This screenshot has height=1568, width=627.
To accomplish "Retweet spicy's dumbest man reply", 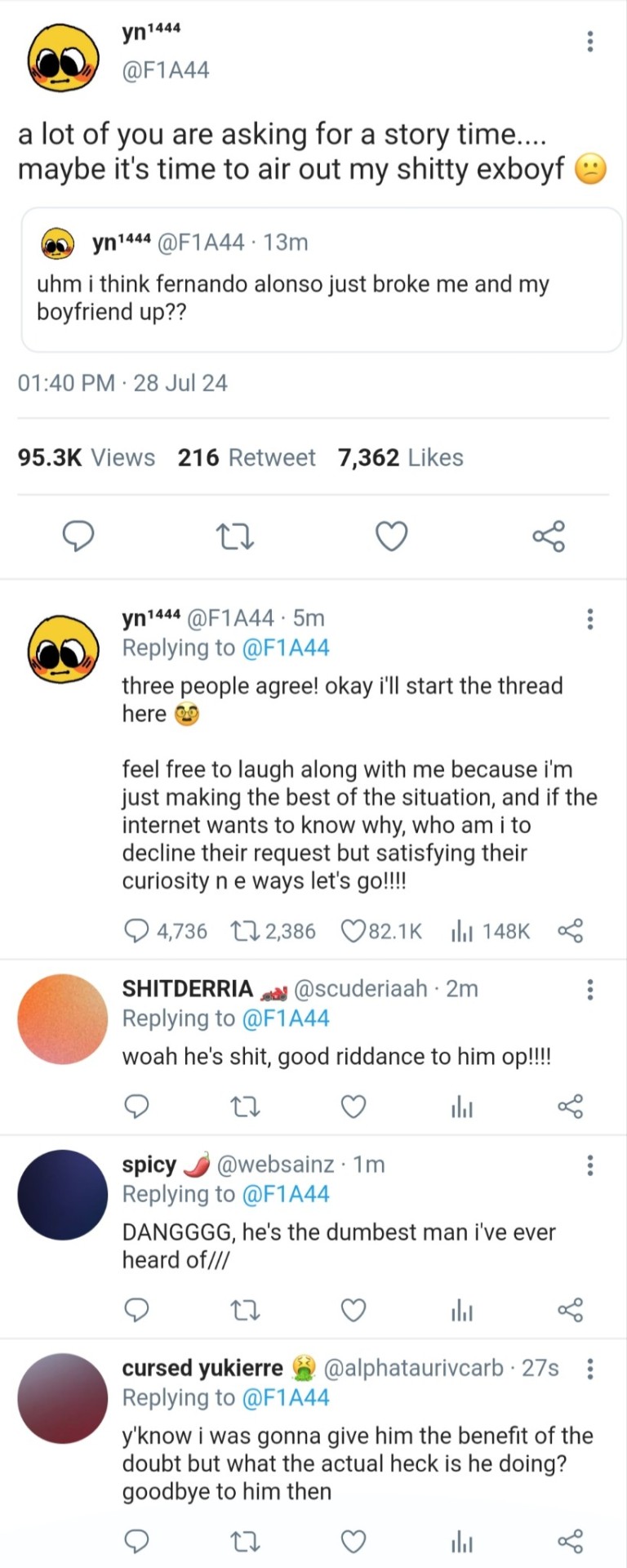I will pos(245,1310).
